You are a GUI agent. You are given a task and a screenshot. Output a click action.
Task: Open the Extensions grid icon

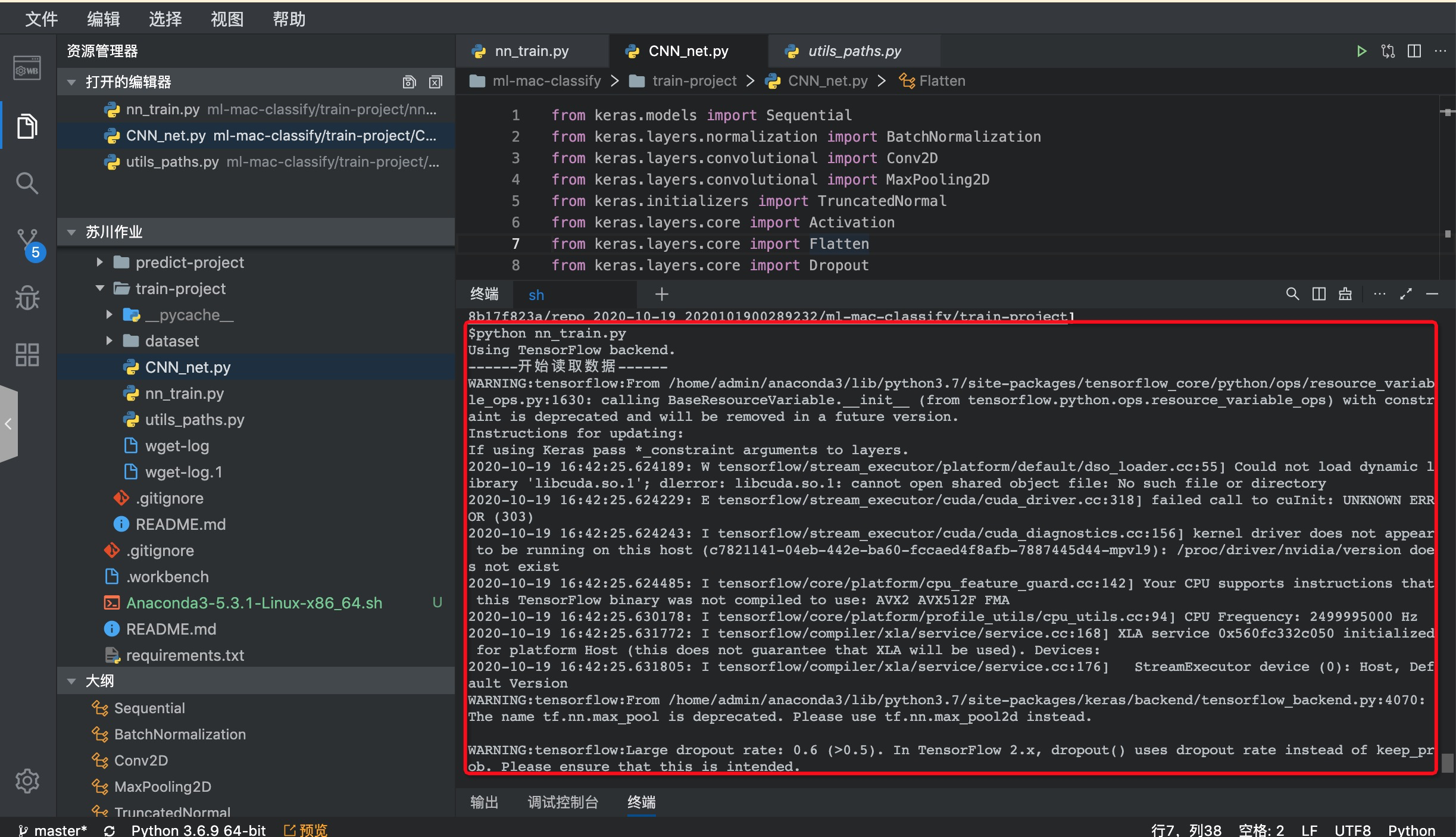(x=27, y=355)
